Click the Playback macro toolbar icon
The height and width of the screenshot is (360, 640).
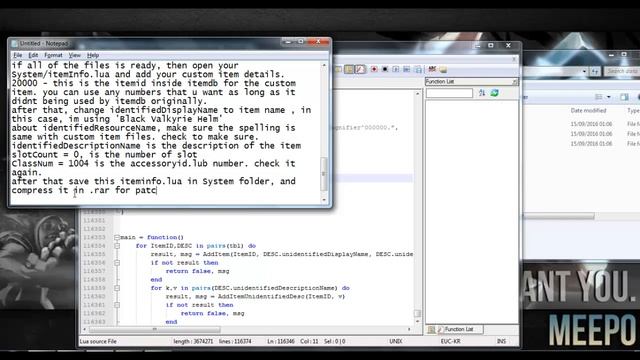pos(396,69)
